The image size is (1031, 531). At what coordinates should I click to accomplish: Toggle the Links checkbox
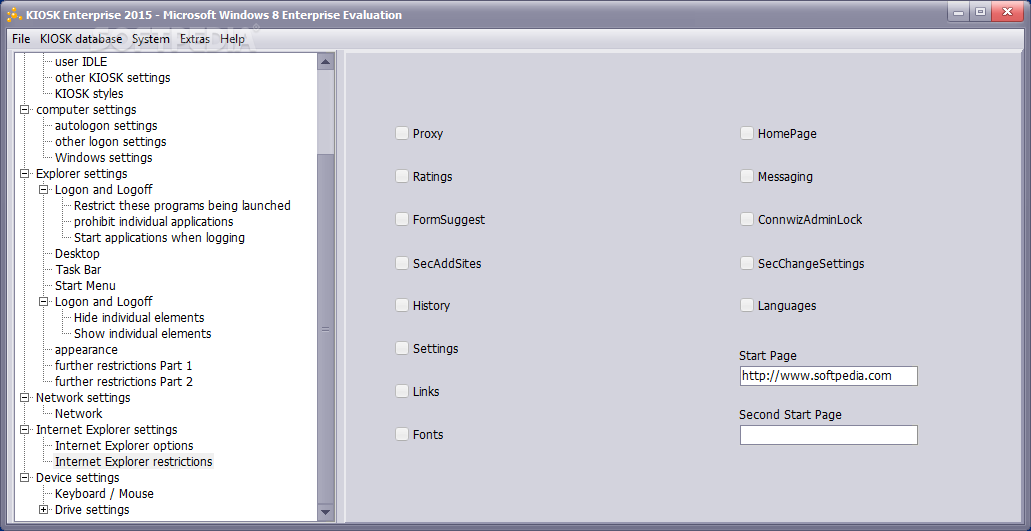pyautogui.click(x=402, y=391)
